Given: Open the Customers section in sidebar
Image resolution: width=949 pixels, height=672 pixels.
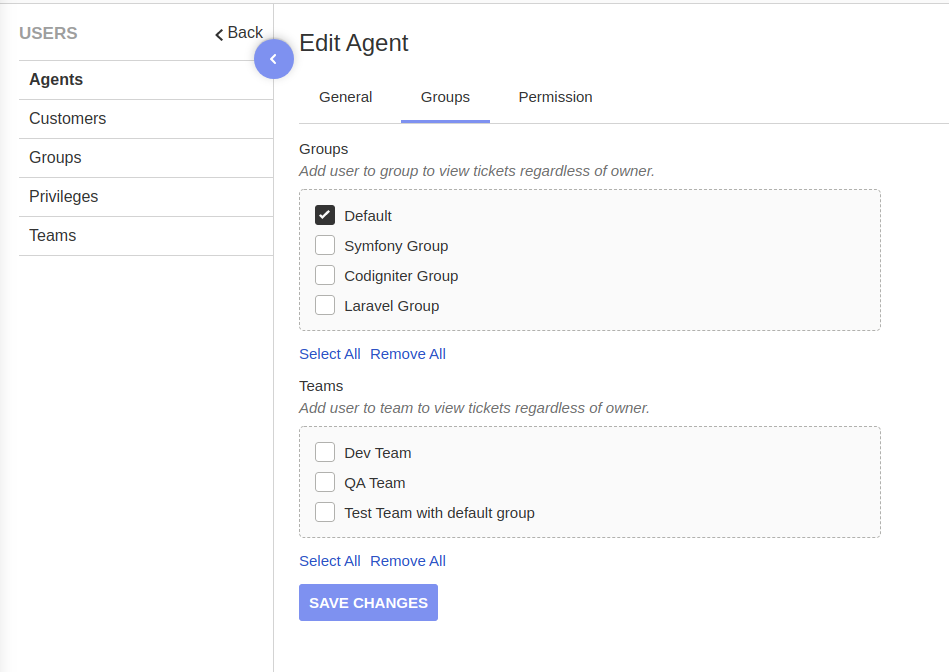Looking at the screenshot, I should [146, 119].
